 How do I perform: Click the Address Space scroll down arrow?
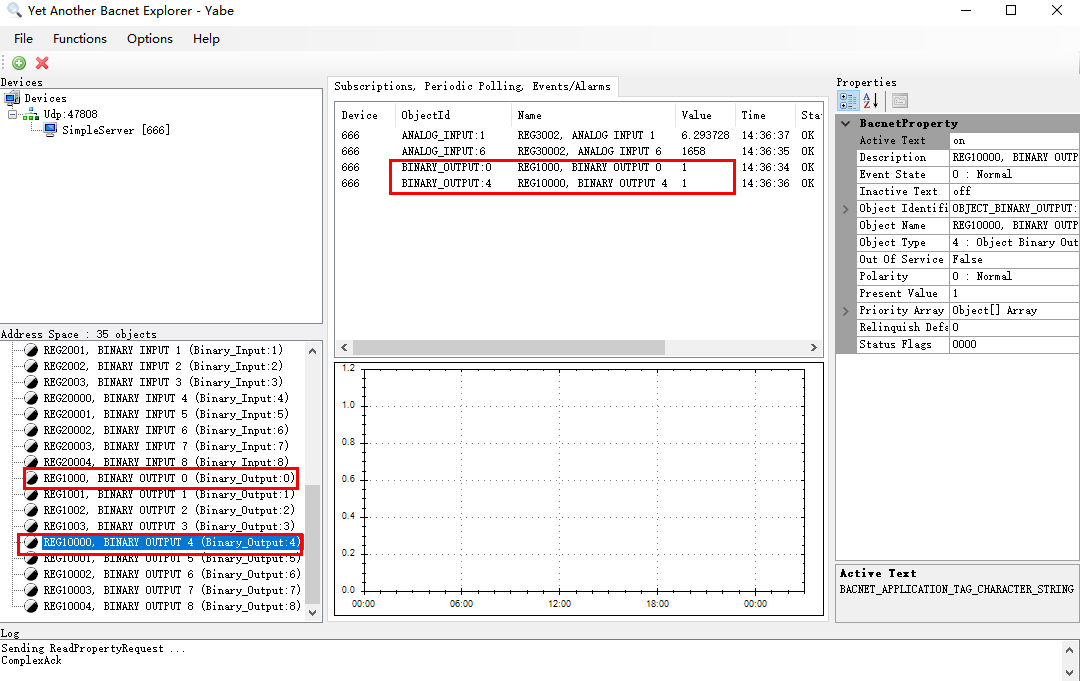313,613
